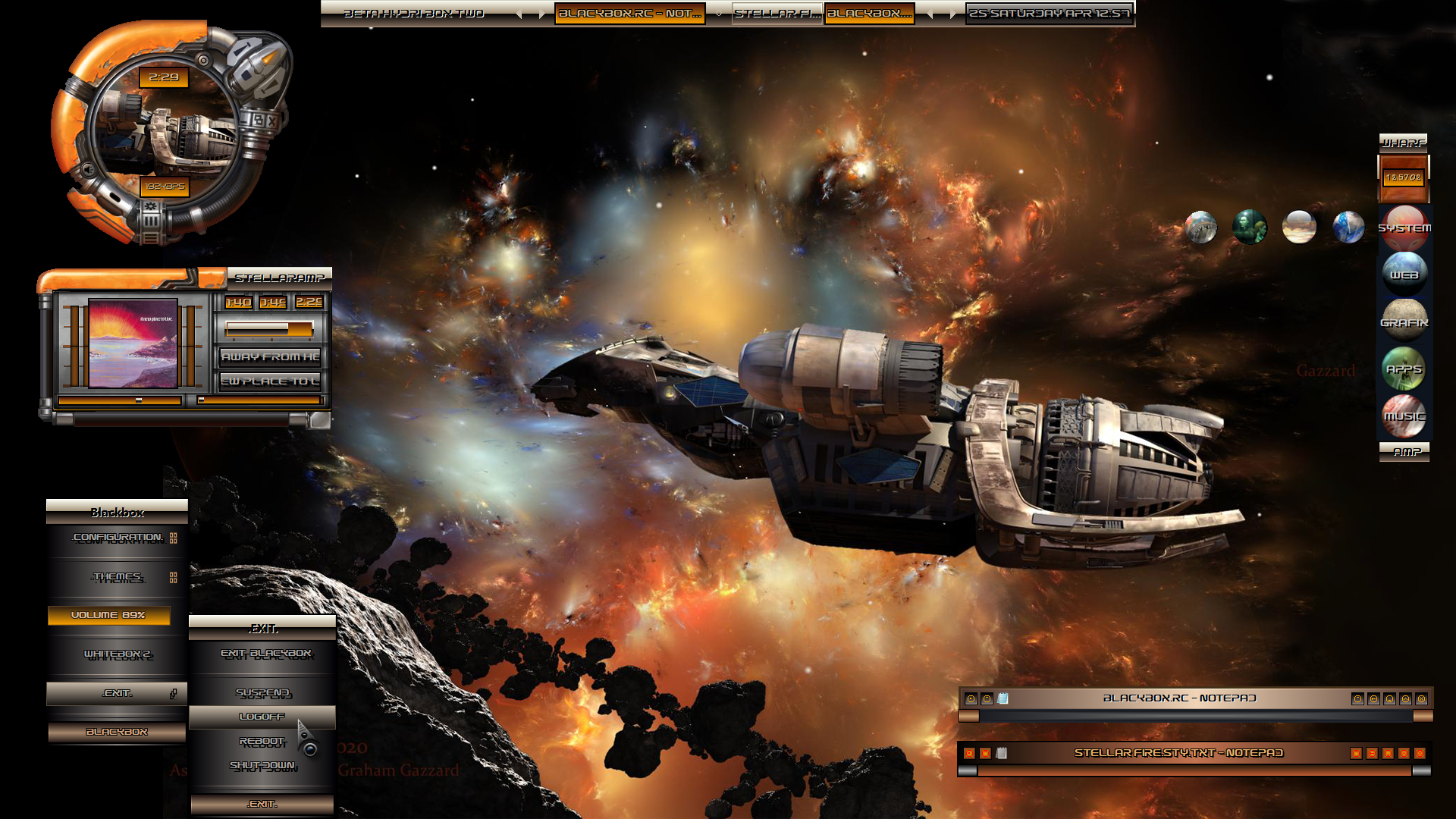
Task: Click previous workspace arrow beside workspace name
Action: click(519, 14)
